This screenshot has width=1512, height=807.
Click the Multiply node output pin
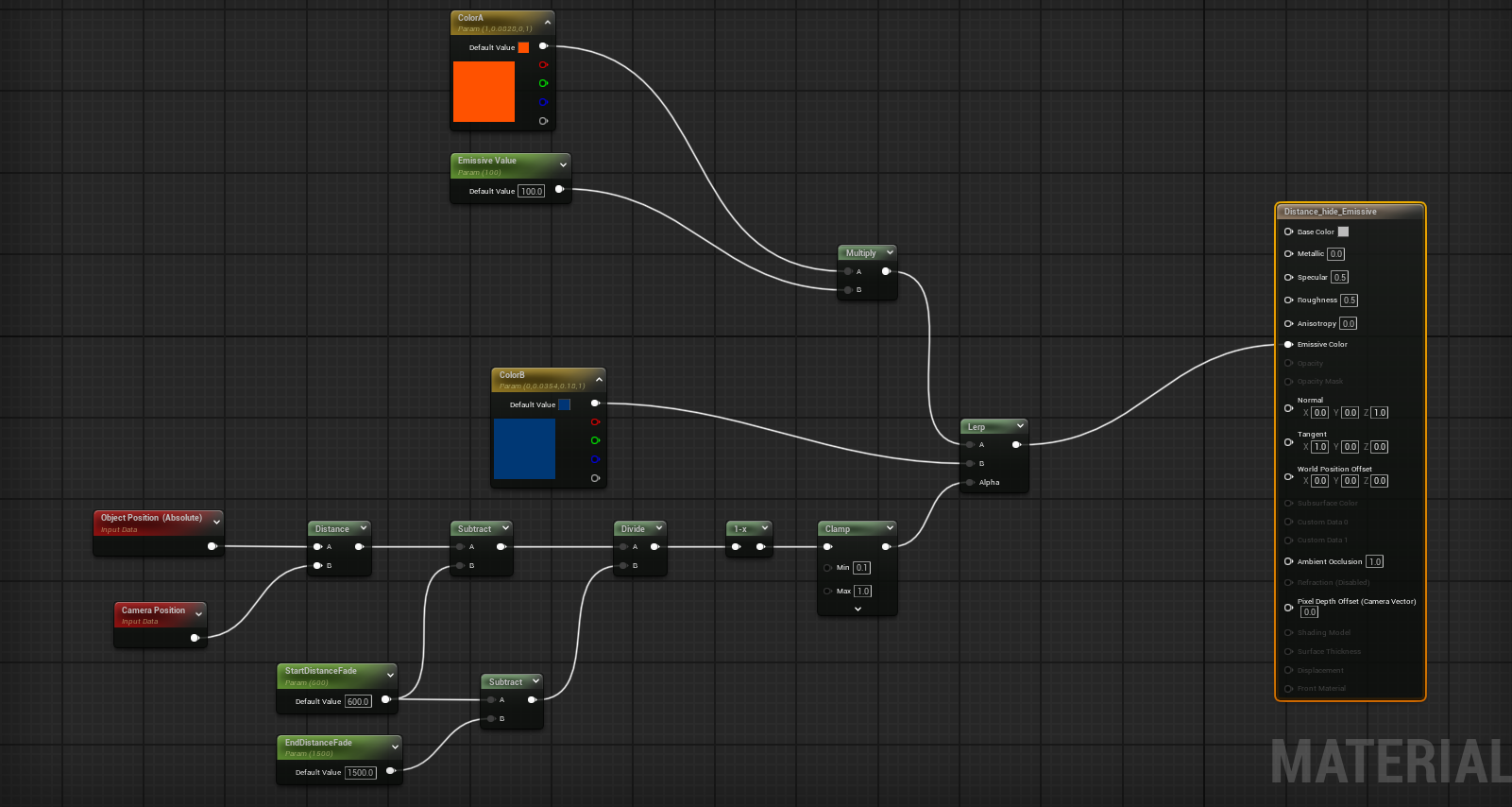click(886, 271)
